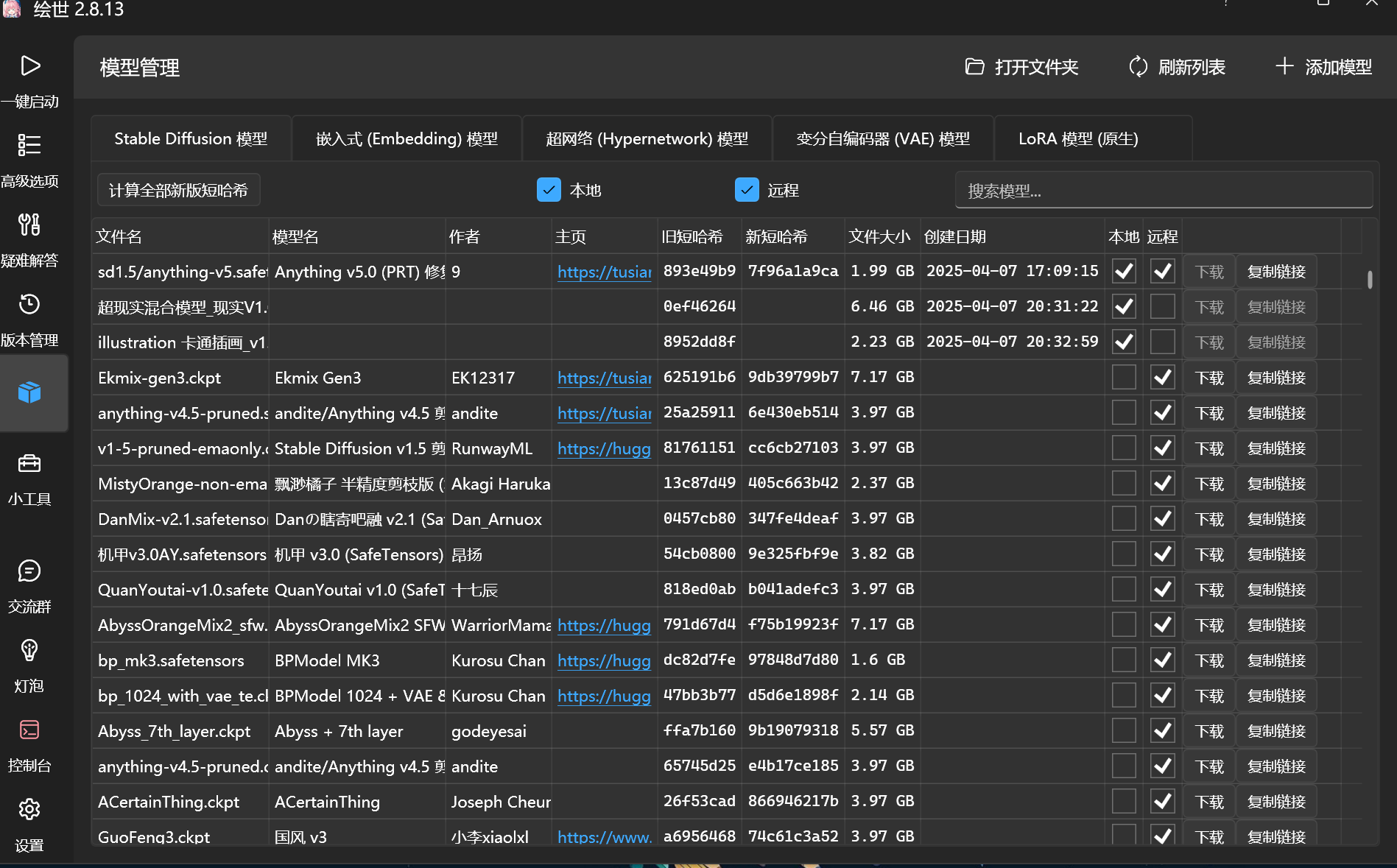
Task: Switch to Stable Diffusion 模型 tab
Action: [191, 138]
